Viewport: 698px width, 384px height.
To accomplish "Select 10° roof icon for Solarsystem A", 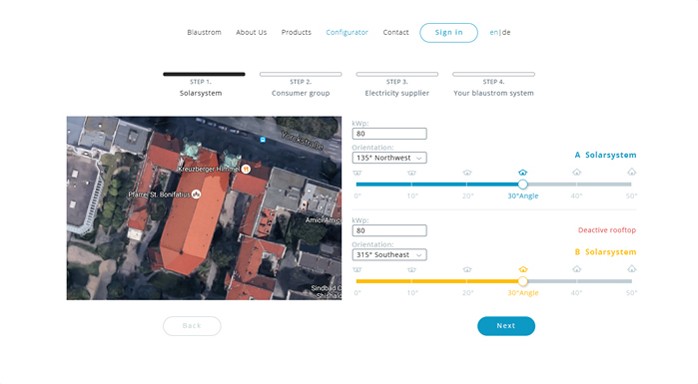I will (412, 173).
